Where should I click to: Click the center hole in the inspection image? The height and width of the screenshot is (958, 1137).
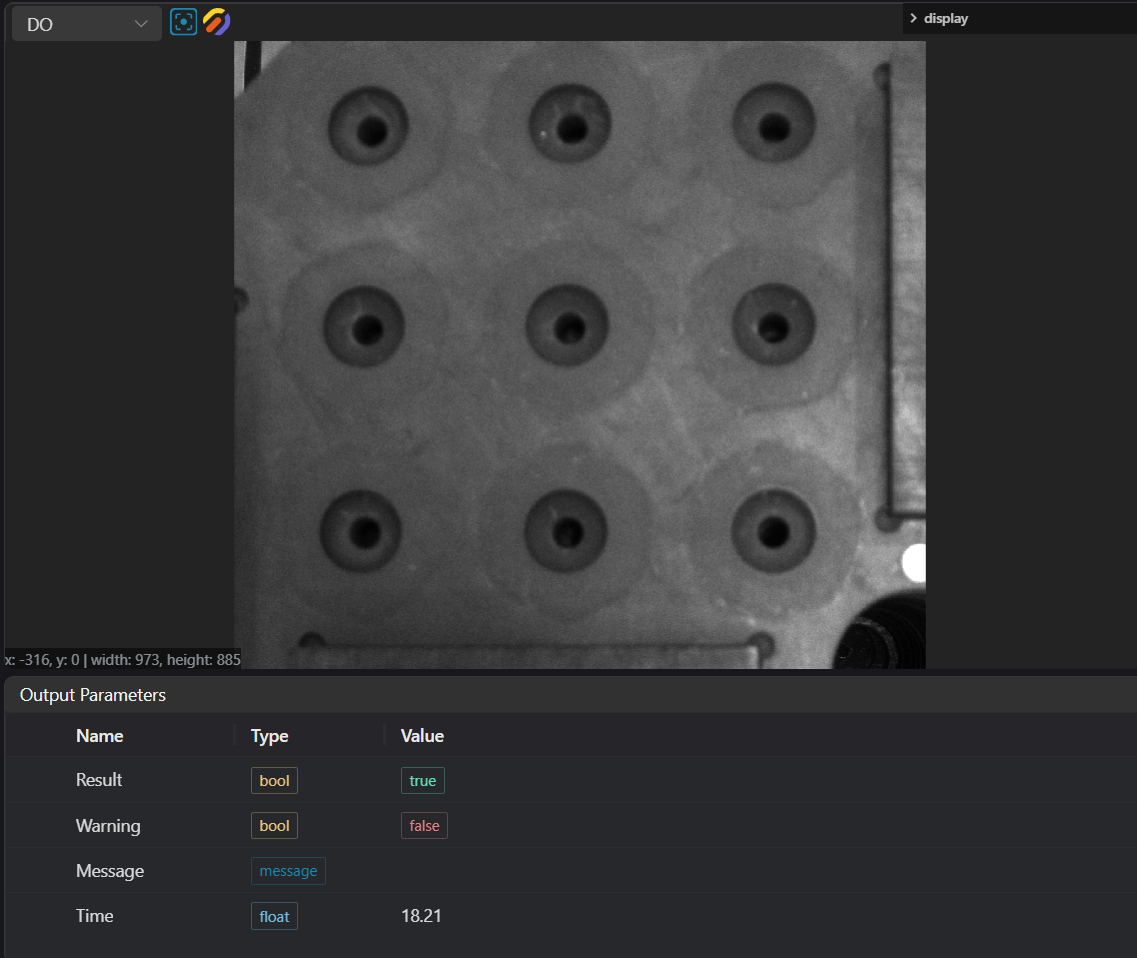tap(570, 327)
